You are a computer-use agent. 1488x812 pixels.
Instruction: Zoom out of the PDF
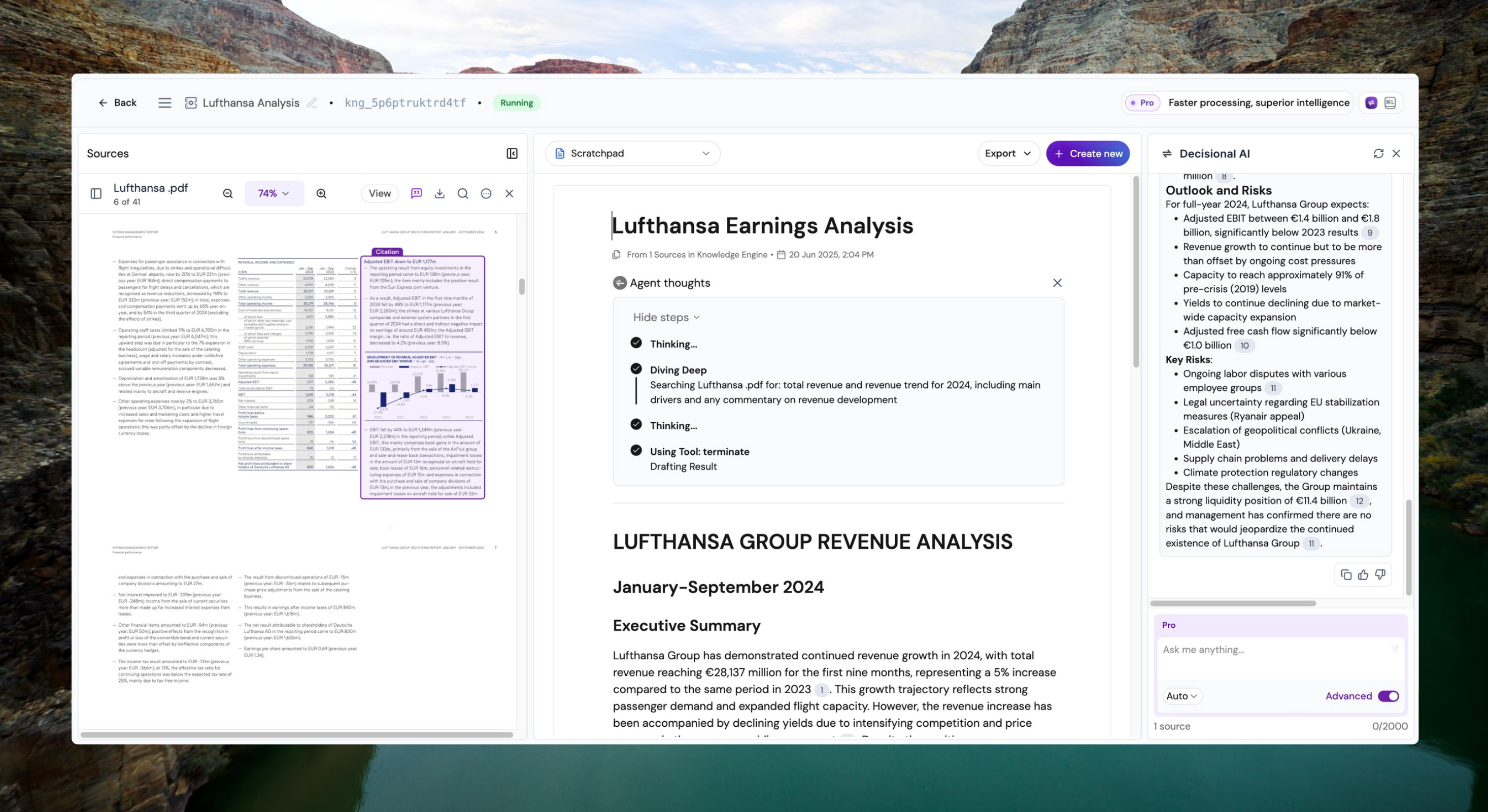click(x=227, y=193)
